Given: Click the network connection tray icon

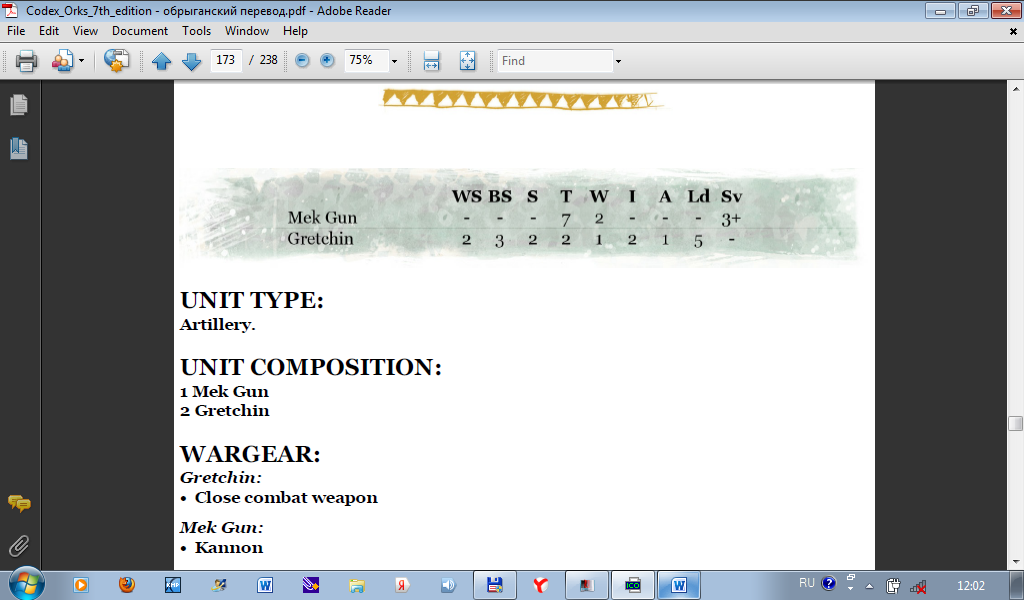Looking at the screenshot, I should [x=918, y=586].
